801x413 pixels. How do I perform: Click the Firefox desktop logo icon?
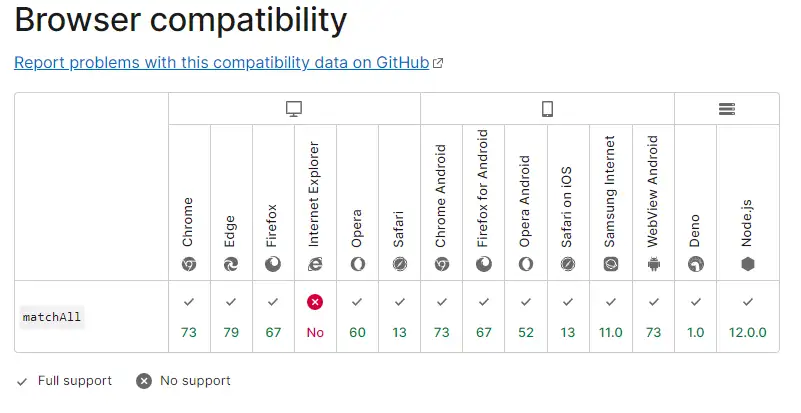pyautogui.click(x=273, y=264)
